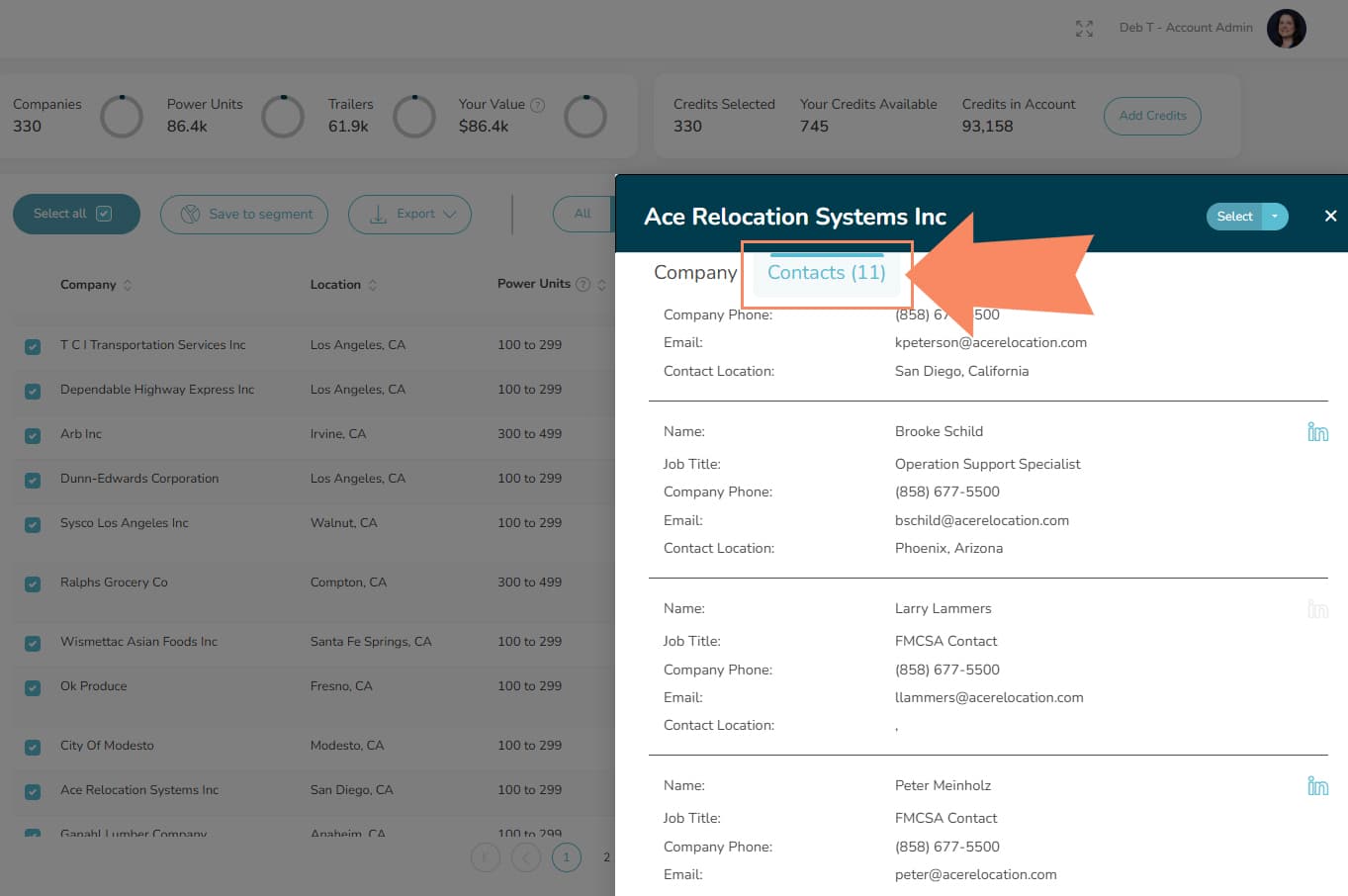
Task: Toggle Ace Relocation Systems Inc row checkbox
Action: pos(33,791)
